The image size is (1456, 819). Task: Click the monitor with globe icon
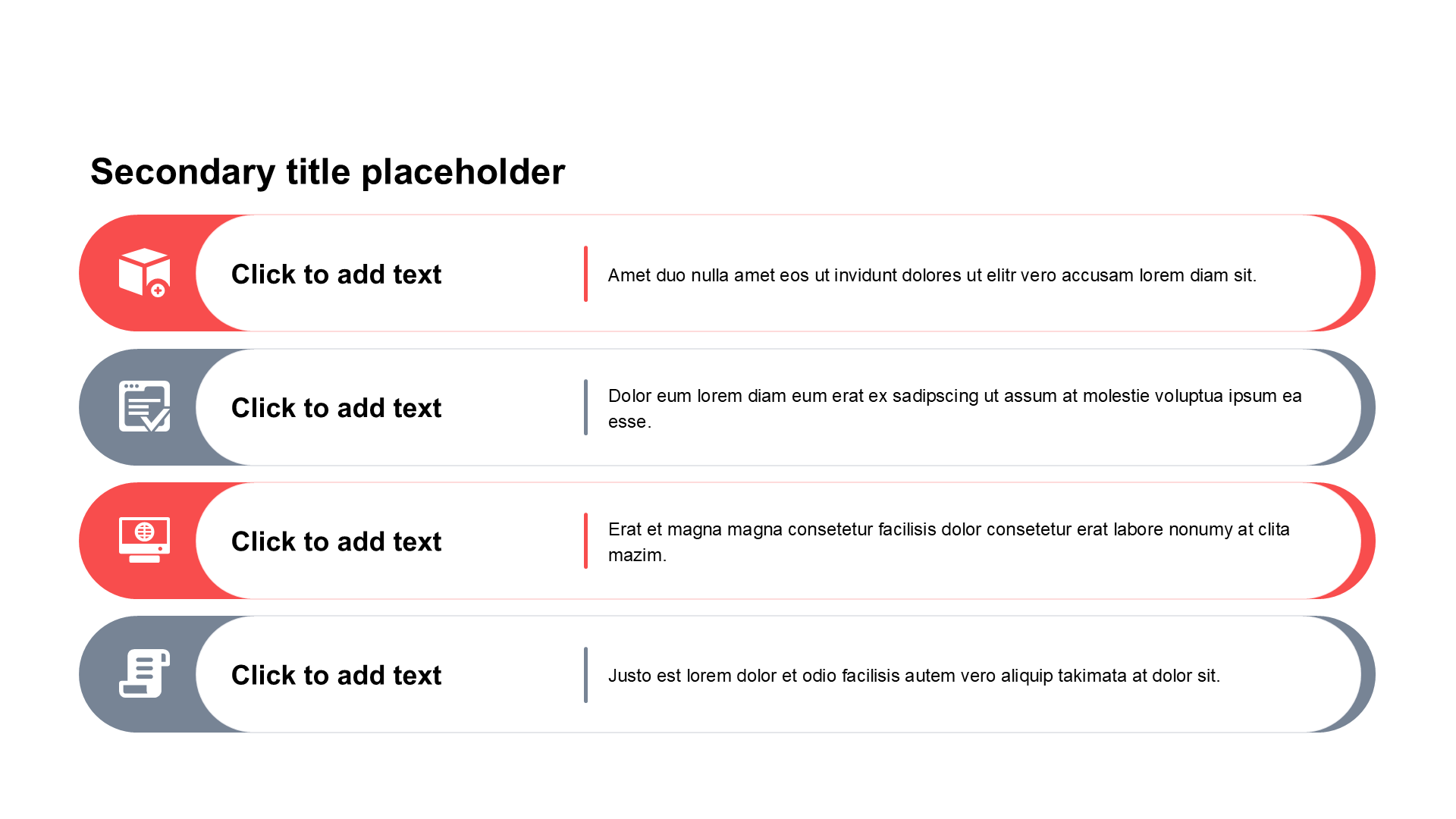pos(144,540)
